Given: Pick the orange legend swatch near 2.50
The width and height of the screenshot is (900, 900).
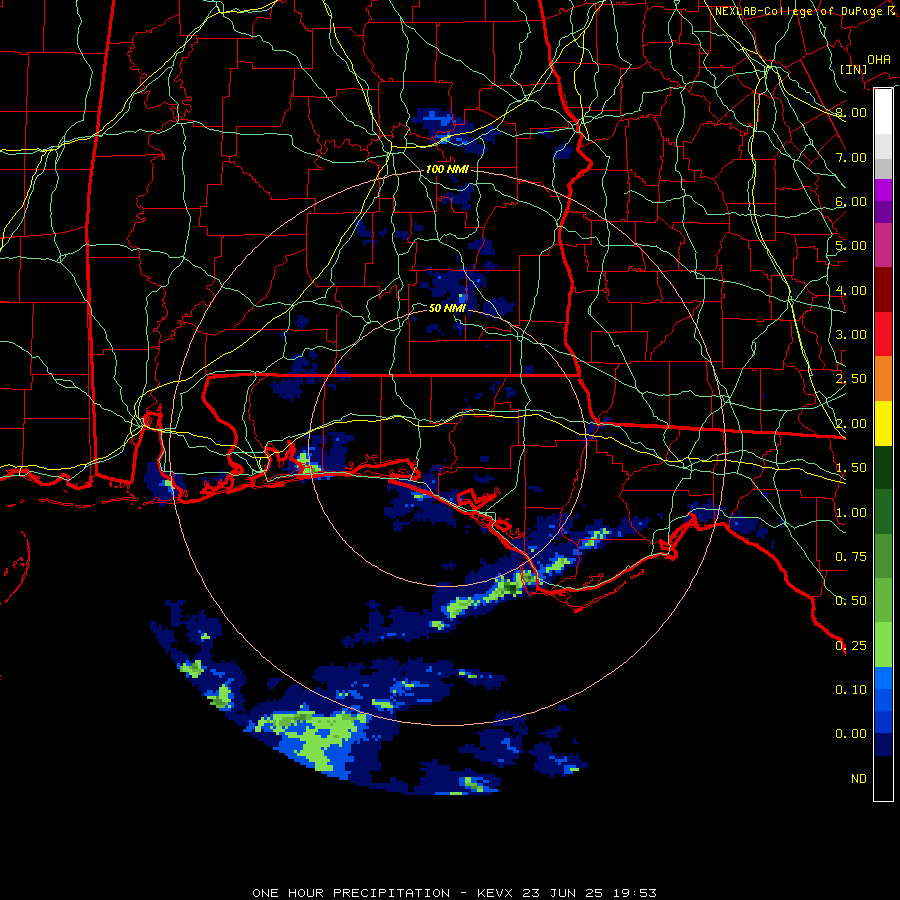Looking at the screenshot, I should pyautogui.click(x=883, y=379).
